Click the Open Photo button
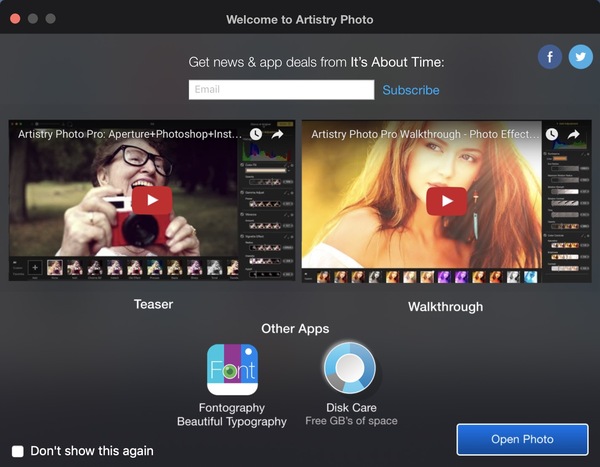This screenshot has width=600, height=467. 522,439
